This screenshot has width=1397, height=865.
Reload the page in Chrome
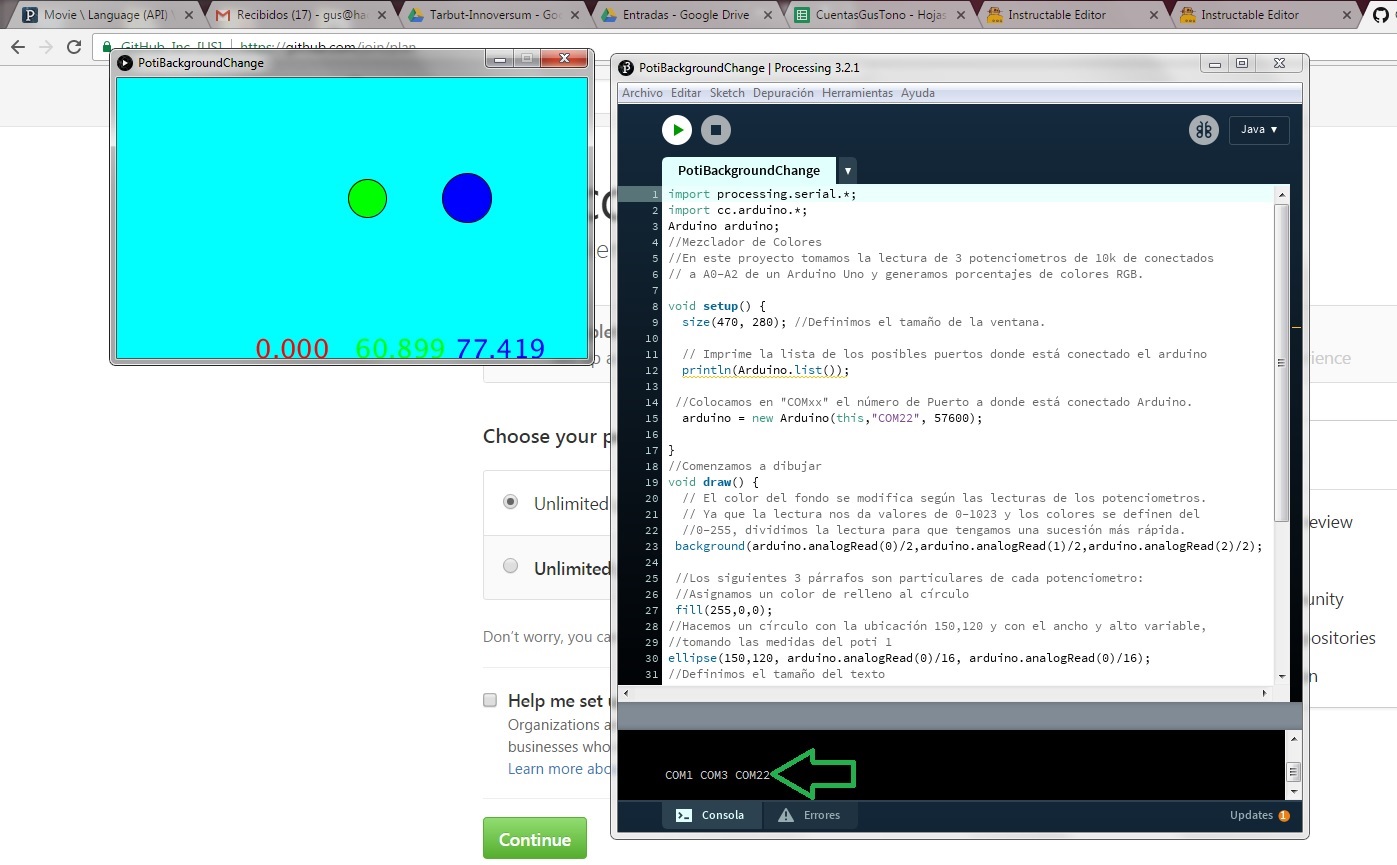(x=74, y=47)
